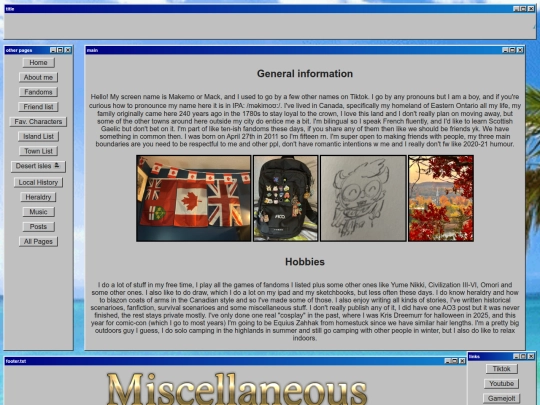Open the Desert isles page

click(x=38, y=166)
